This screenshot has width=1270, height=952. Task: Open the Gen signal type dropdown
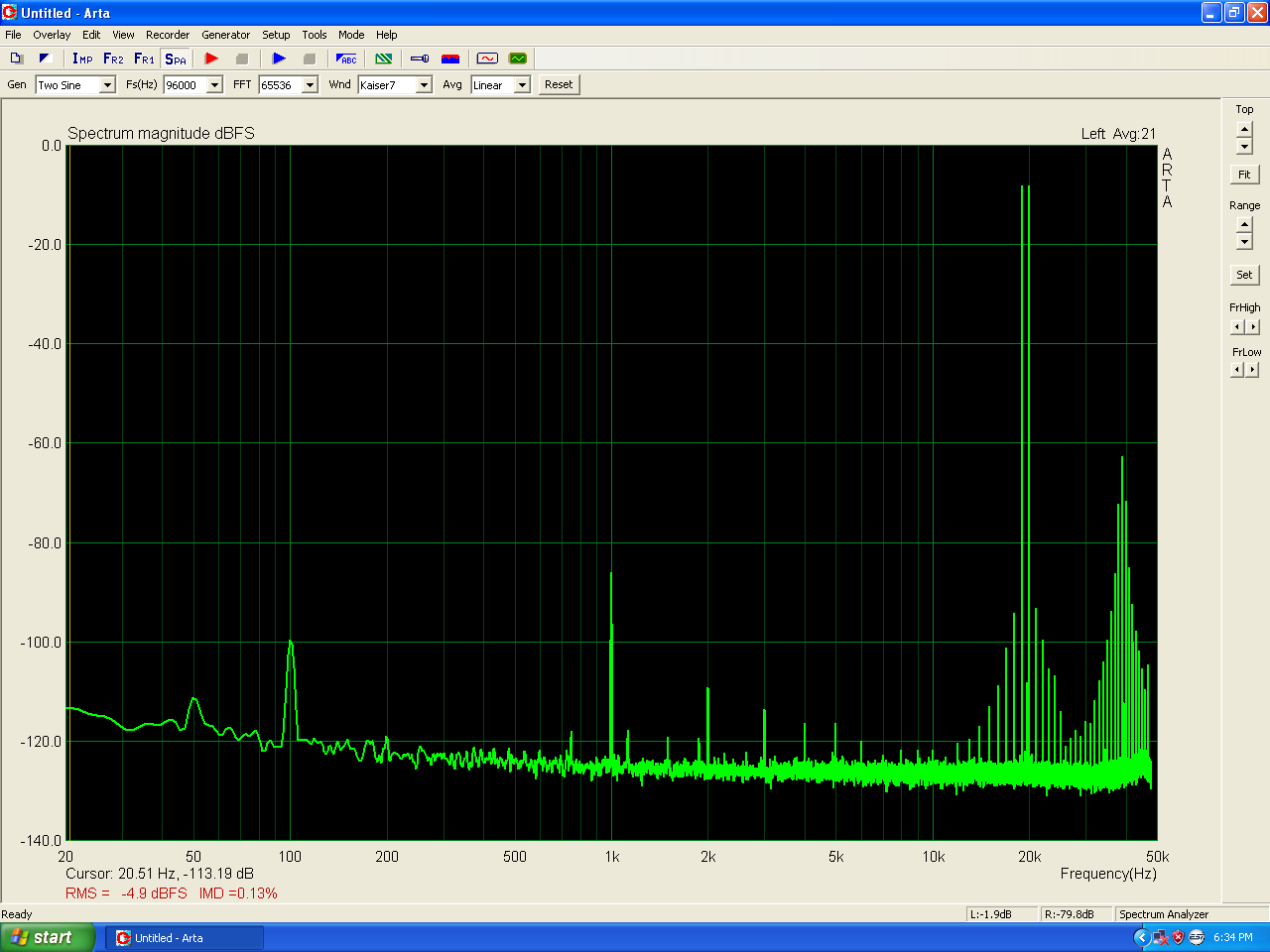tap(107, 85)
